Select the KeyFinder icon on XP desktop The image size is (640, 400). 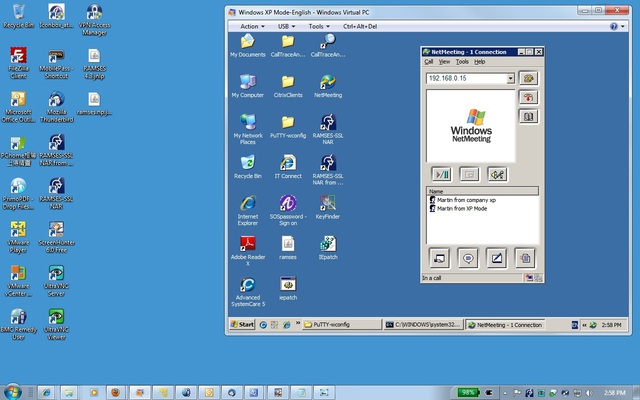pos(328,207)
